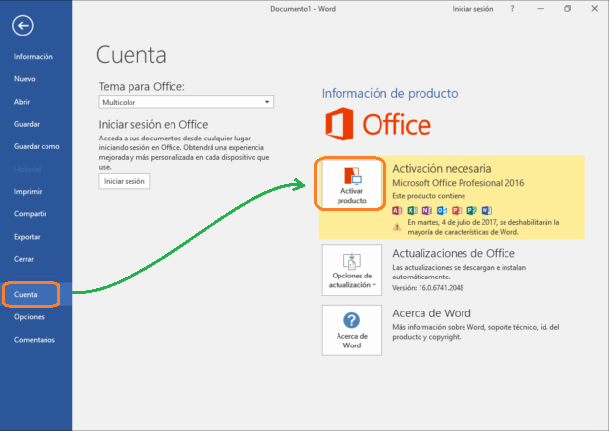This screenshot has width=609, height=431.
Task: Click the orange Office logo
Action: [x=378, y=124]
